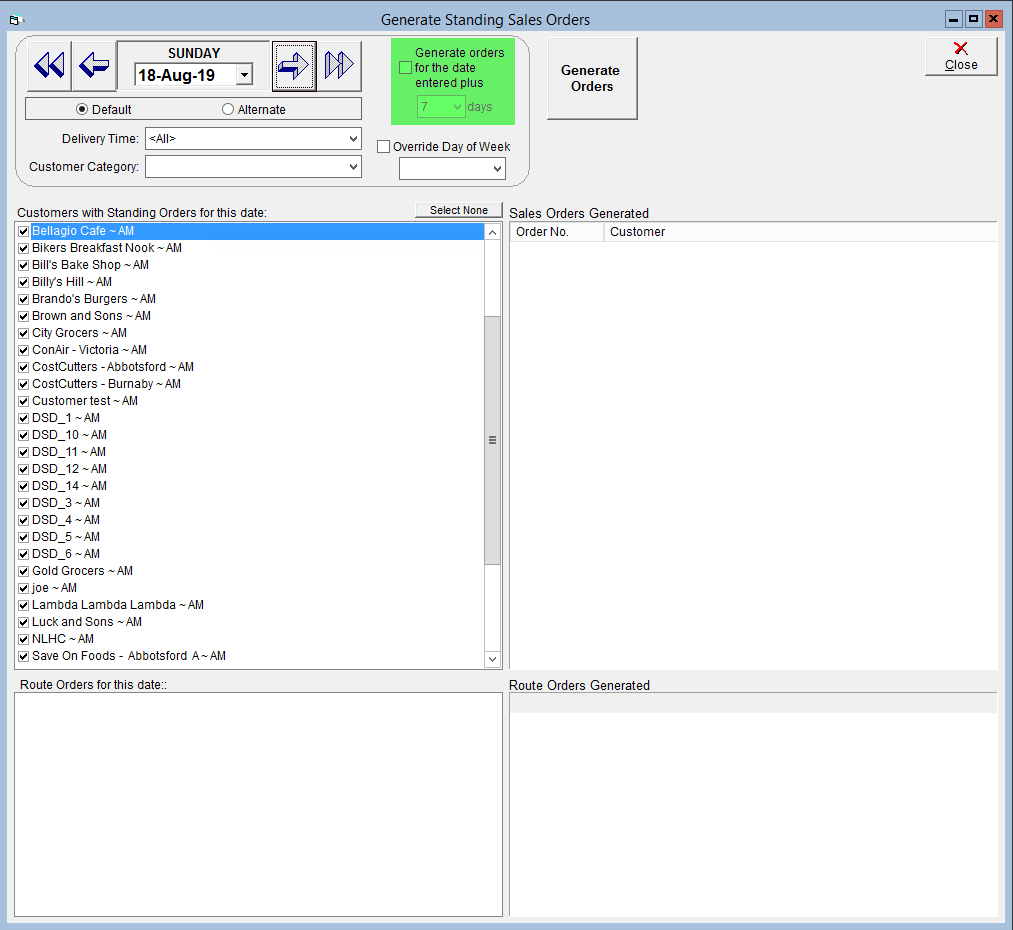Viewport: 1013px width, 930px height.
Task: Click customer list scrollbar down arrow
Action: 492,659
